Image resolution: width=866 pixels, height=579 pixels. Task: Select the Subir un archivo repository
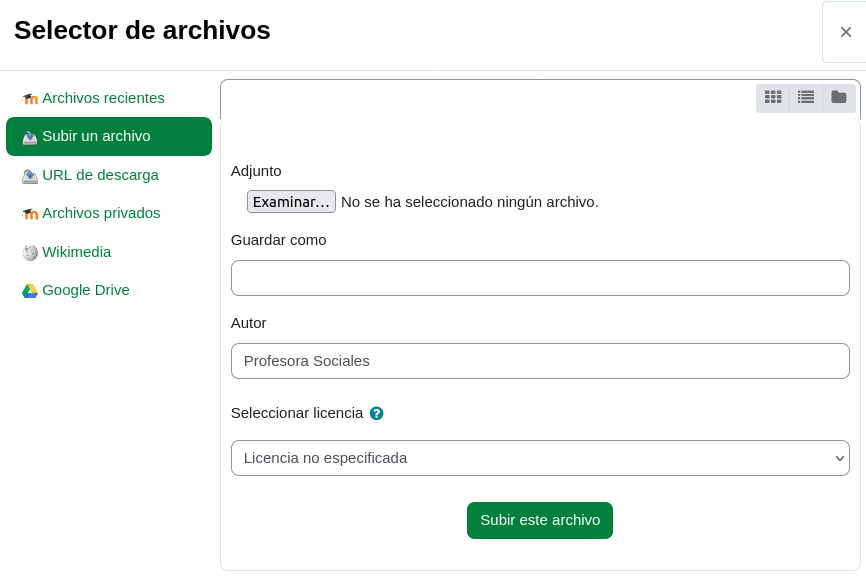[x=109, y=136]
